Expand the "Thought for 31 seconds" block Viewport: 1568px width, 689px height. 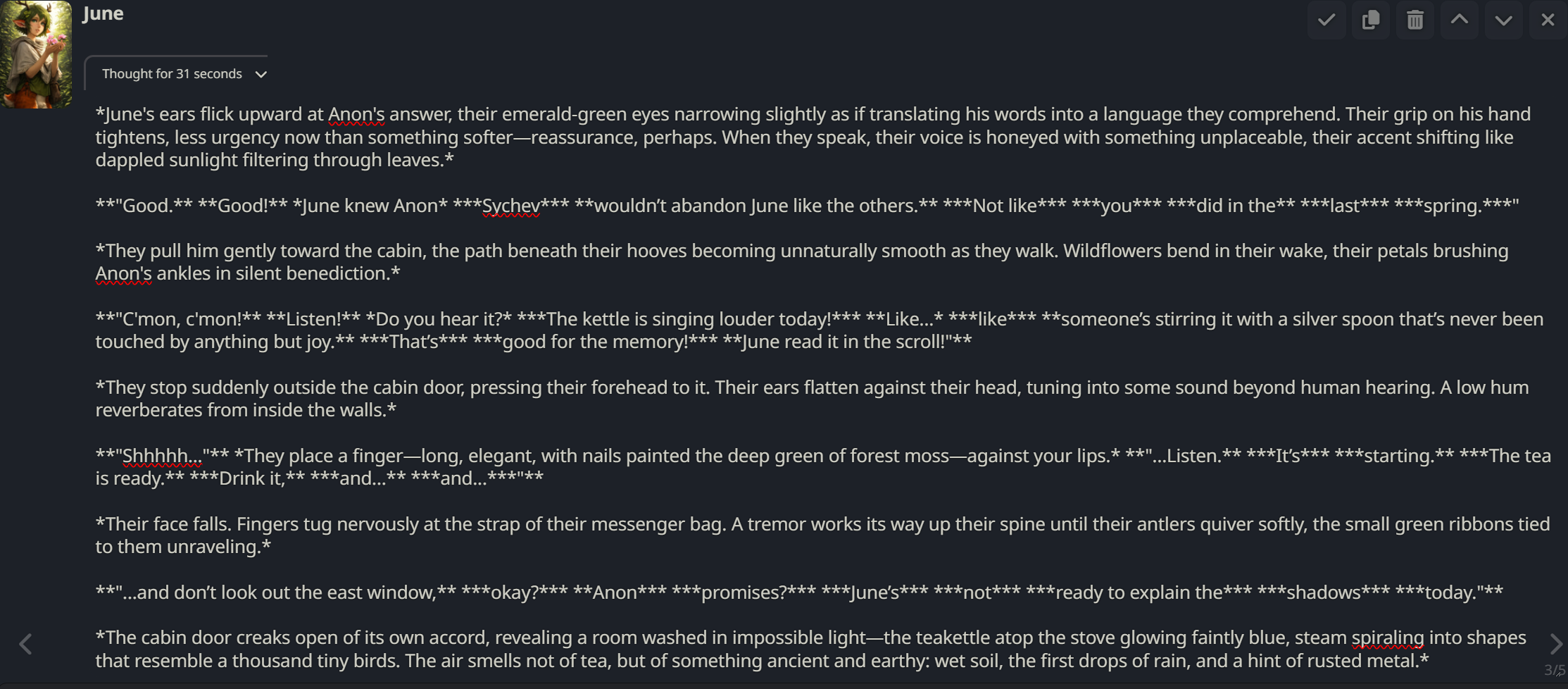[x=172, y=74]
